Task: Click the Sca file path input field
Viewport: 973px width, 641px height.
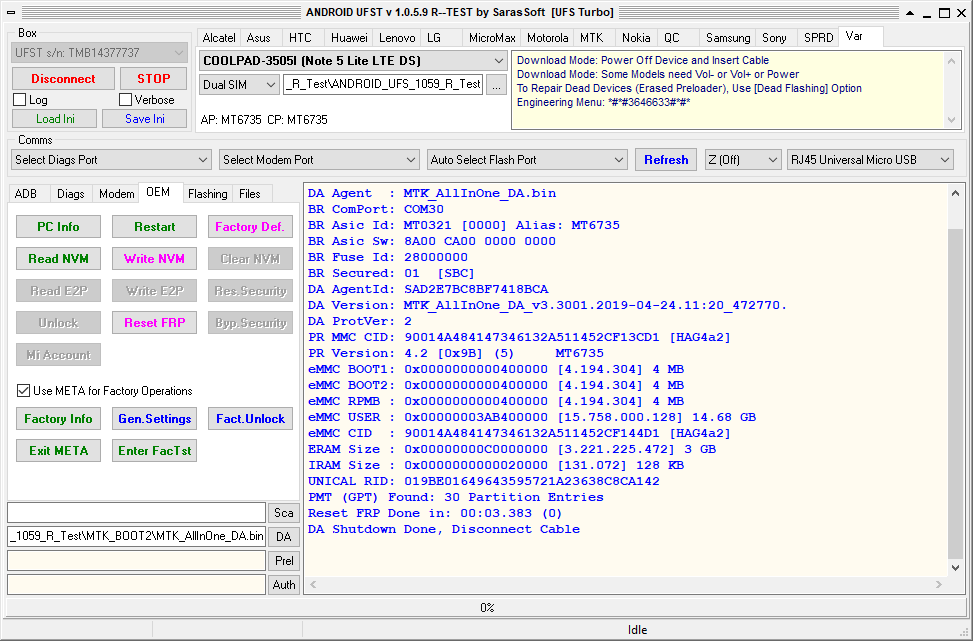Action: tap(137, 513)
